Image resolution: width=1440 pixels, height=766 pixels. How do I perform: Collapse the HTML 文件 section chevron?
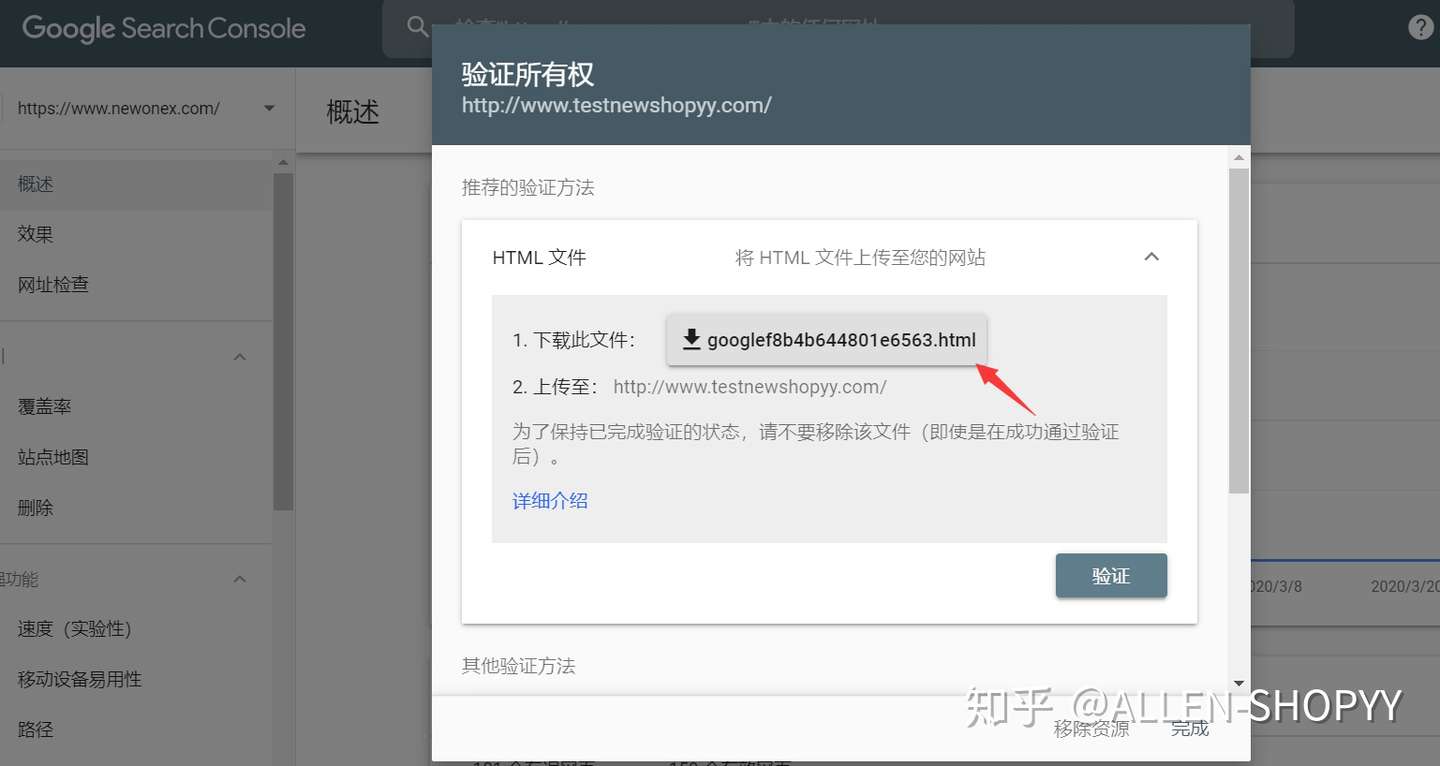1152,257
